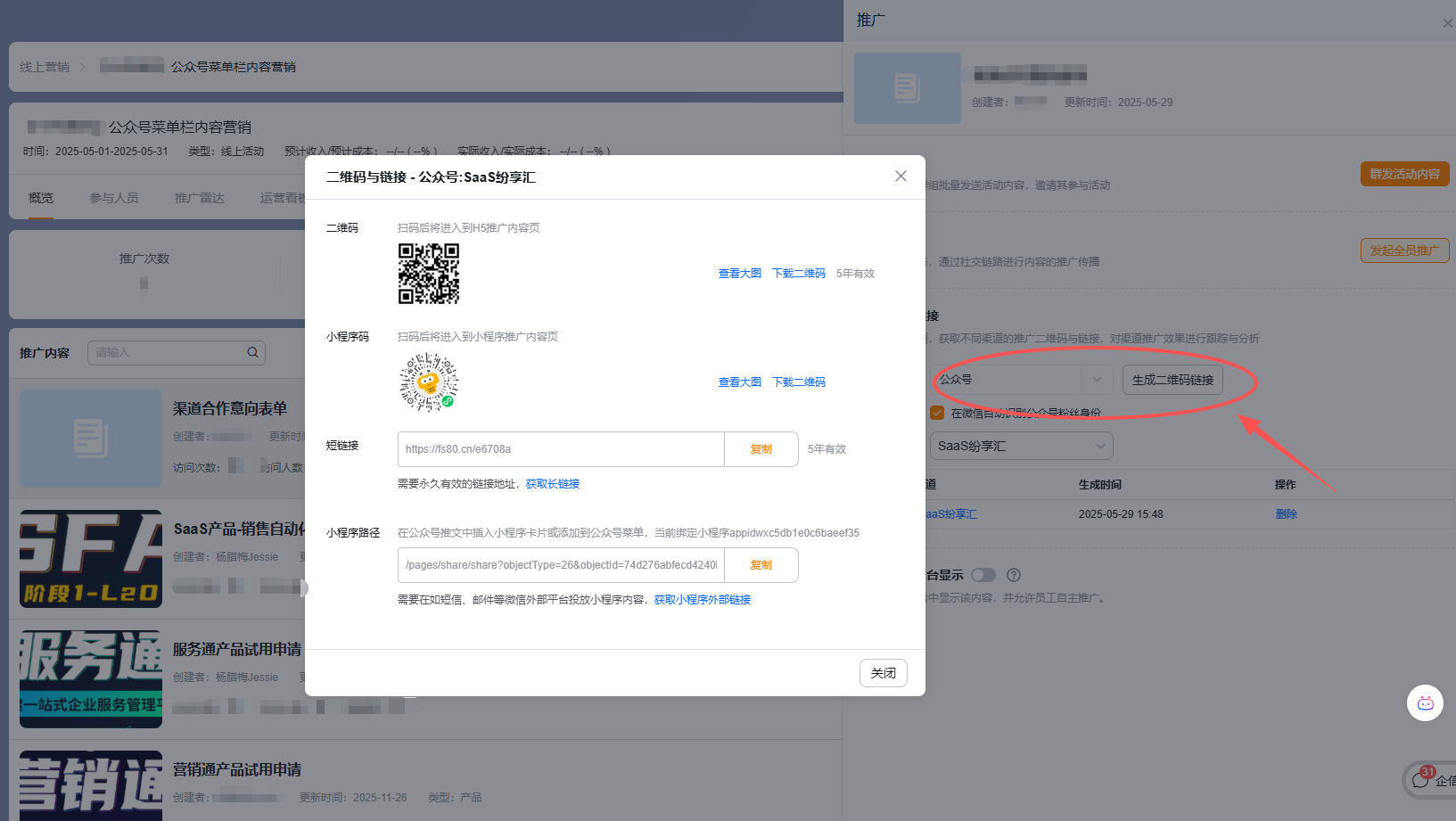The width and height of the screenshot is (1456, 821).
Task: Click the 操作 column header
Action: (1286, 485)
